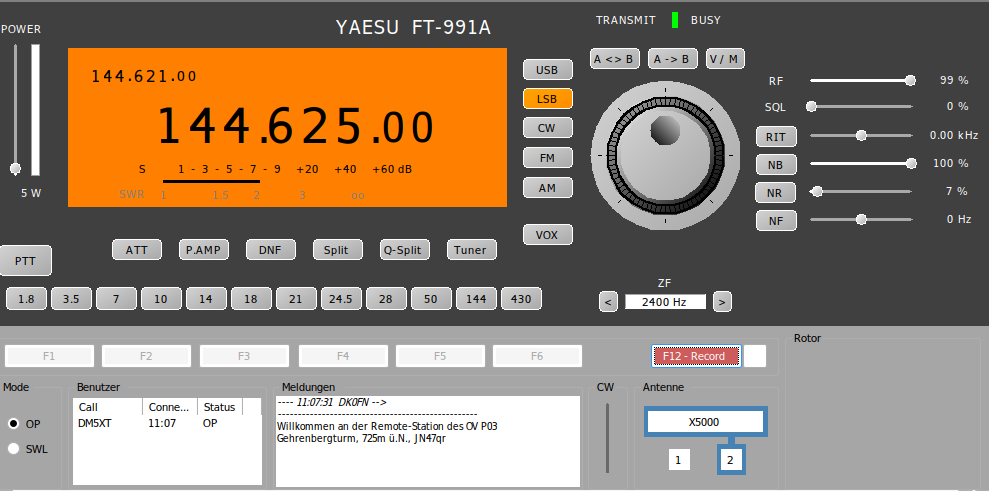This screenshot has width=989, height=491.
Task: Click the F1 function key
Action: [49, 356]
